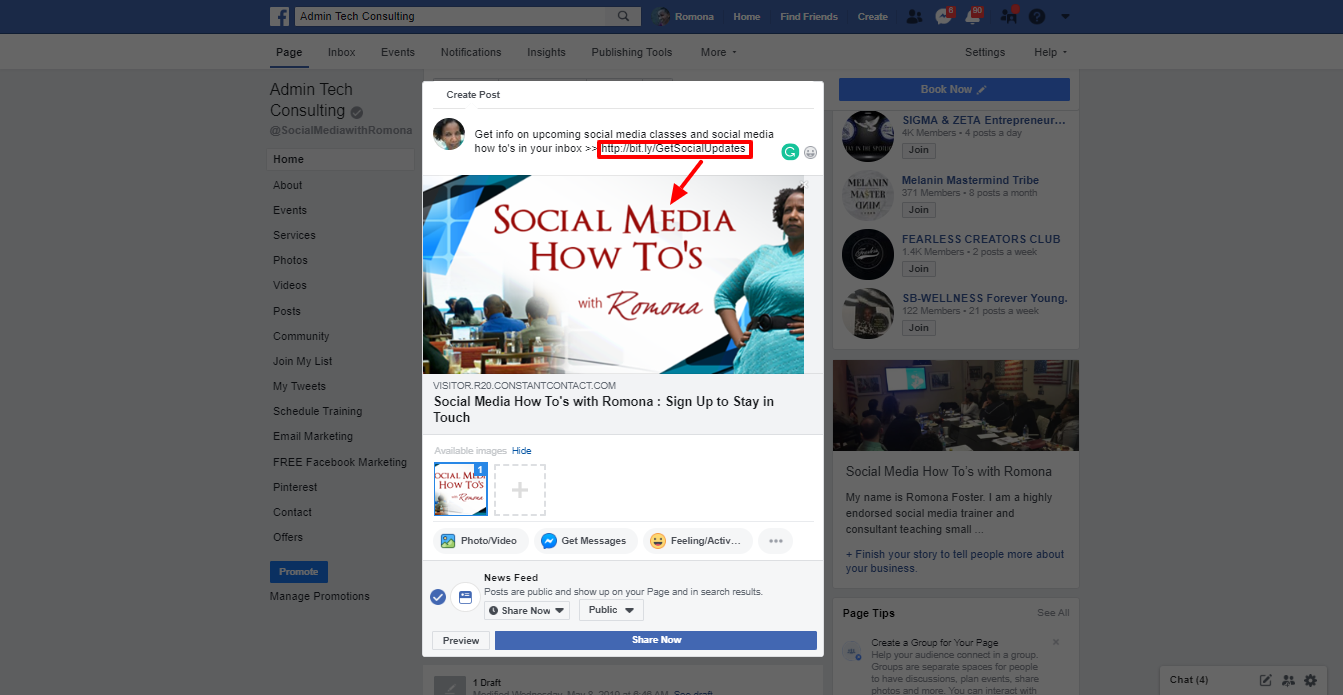This screenshot has width=1343, height=695.
Task: Add another image with plus tile
Action: 520,490
